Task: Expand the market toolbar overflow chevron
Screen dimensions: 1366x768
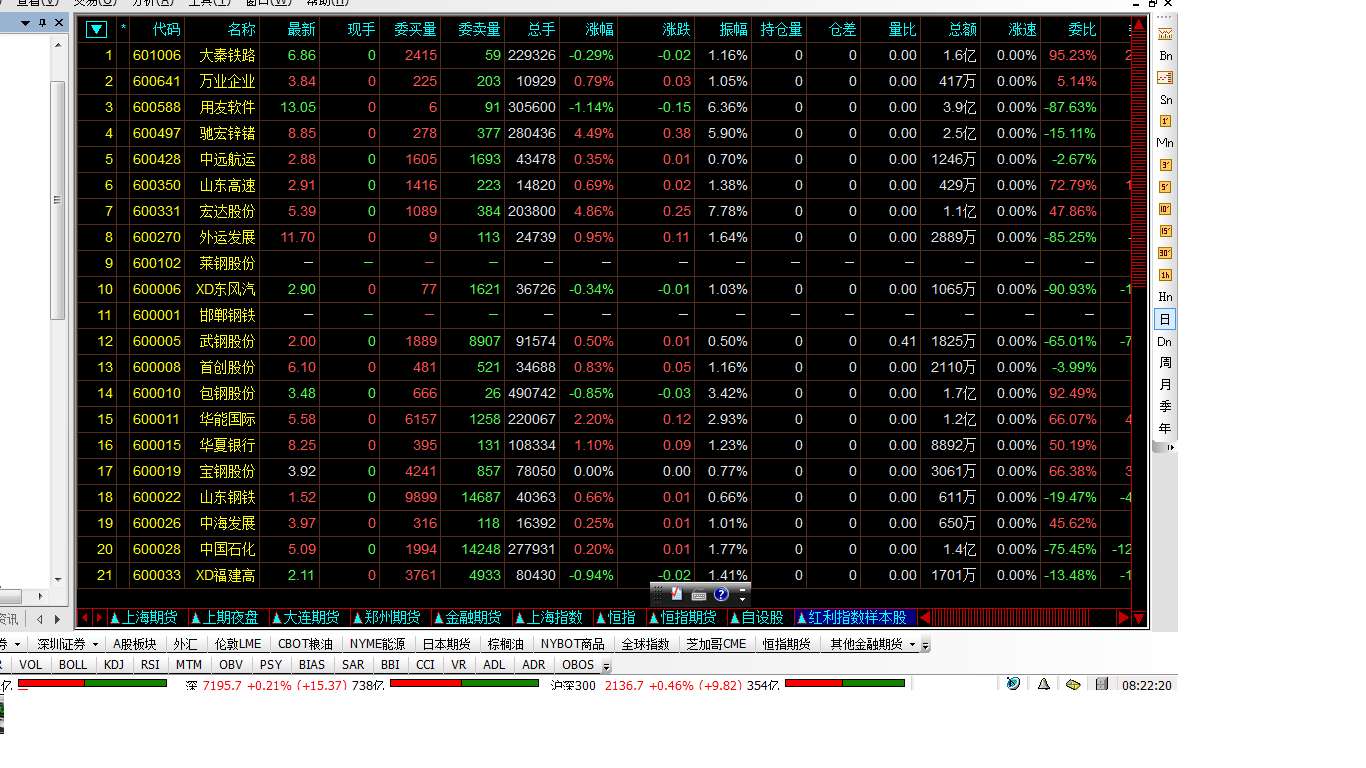Action: coord(925,645)
